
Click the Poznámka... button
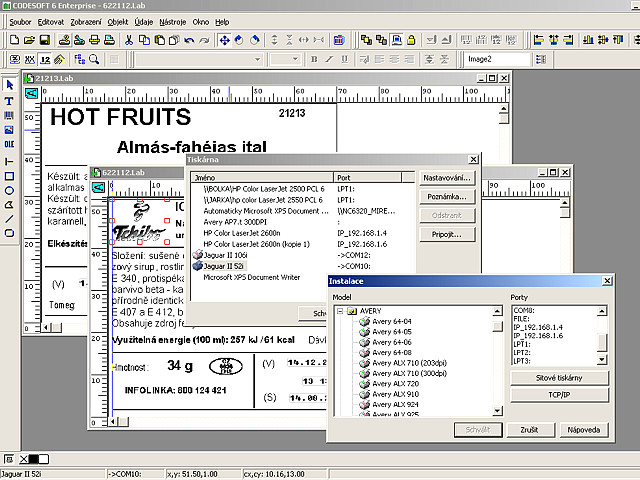(x=447, y=197)
